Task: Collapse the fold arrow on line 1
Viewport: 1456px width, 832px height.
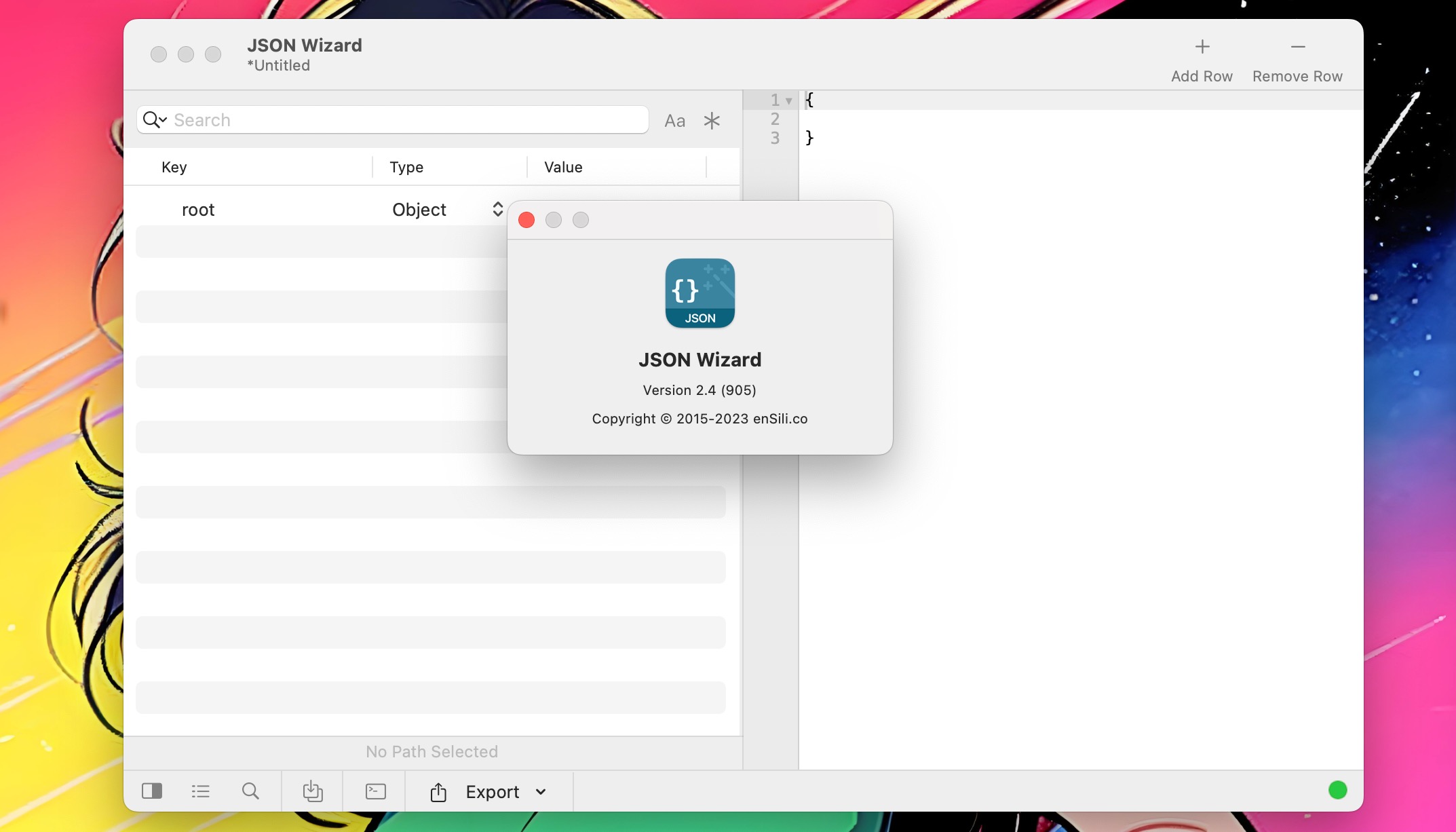Action: [788, 100]
